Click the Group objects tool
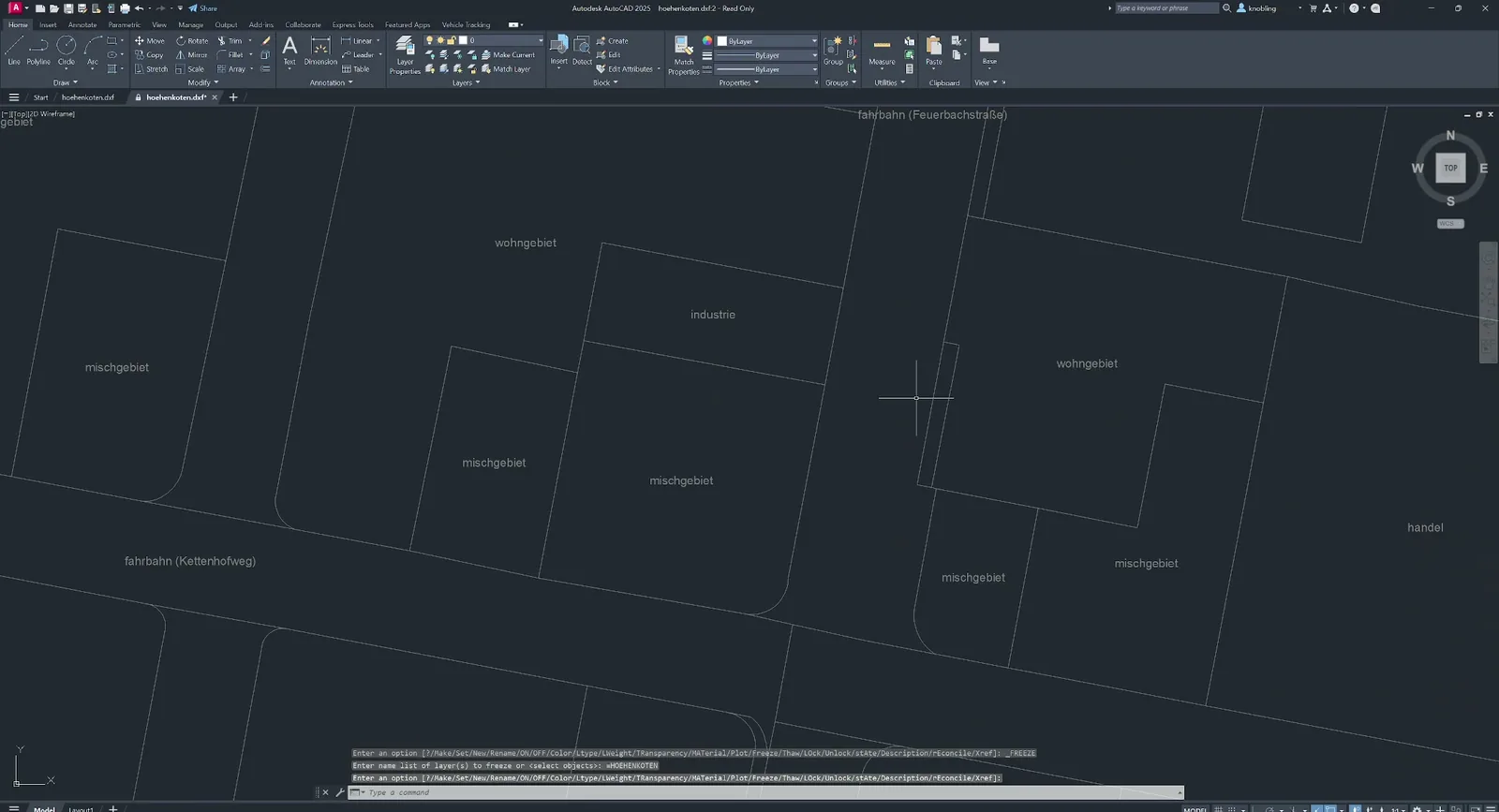The height and width of the screenshot is (812, 1499). 833,51
